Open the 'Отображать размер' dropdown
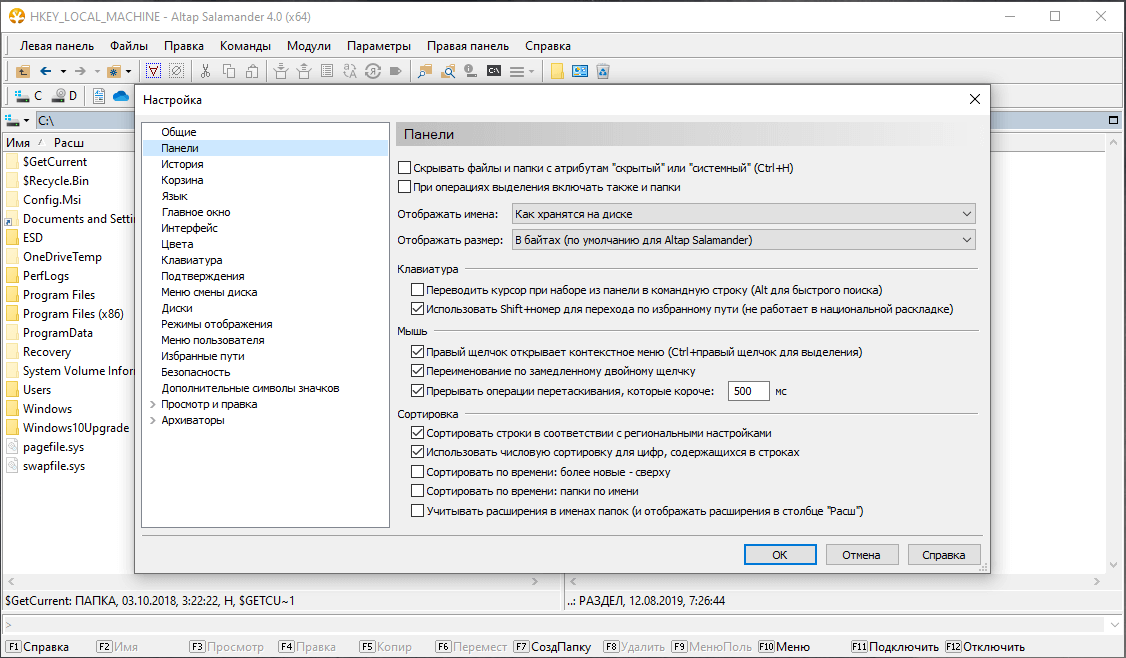The width and height of the screenshot is (1126, 658). pyautogui.click(x=743, y=240)
